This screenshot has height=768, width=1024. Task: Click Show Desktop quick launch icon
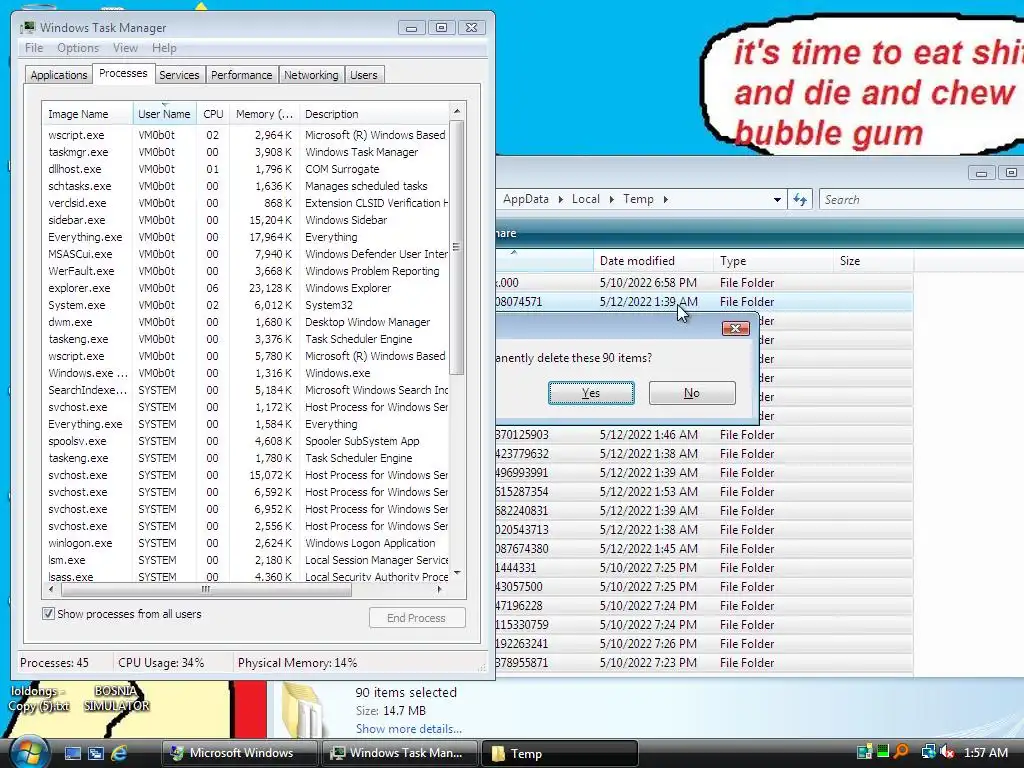[72, 753]
